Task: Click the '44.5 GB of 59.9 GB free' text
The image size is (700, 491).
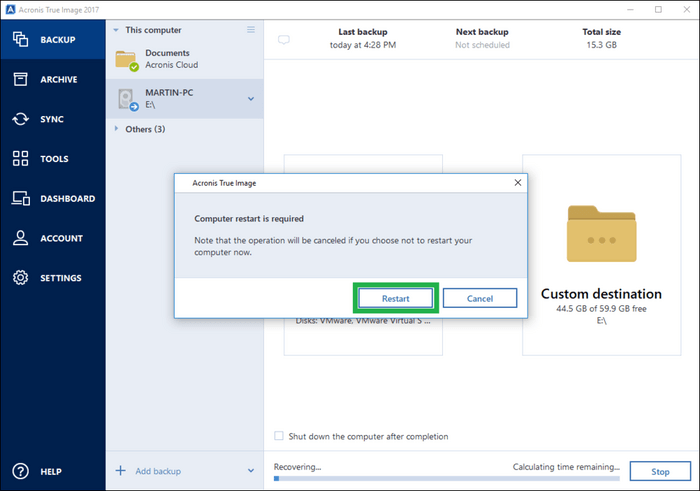Action: pyautogui.click(x=601, y=308)
